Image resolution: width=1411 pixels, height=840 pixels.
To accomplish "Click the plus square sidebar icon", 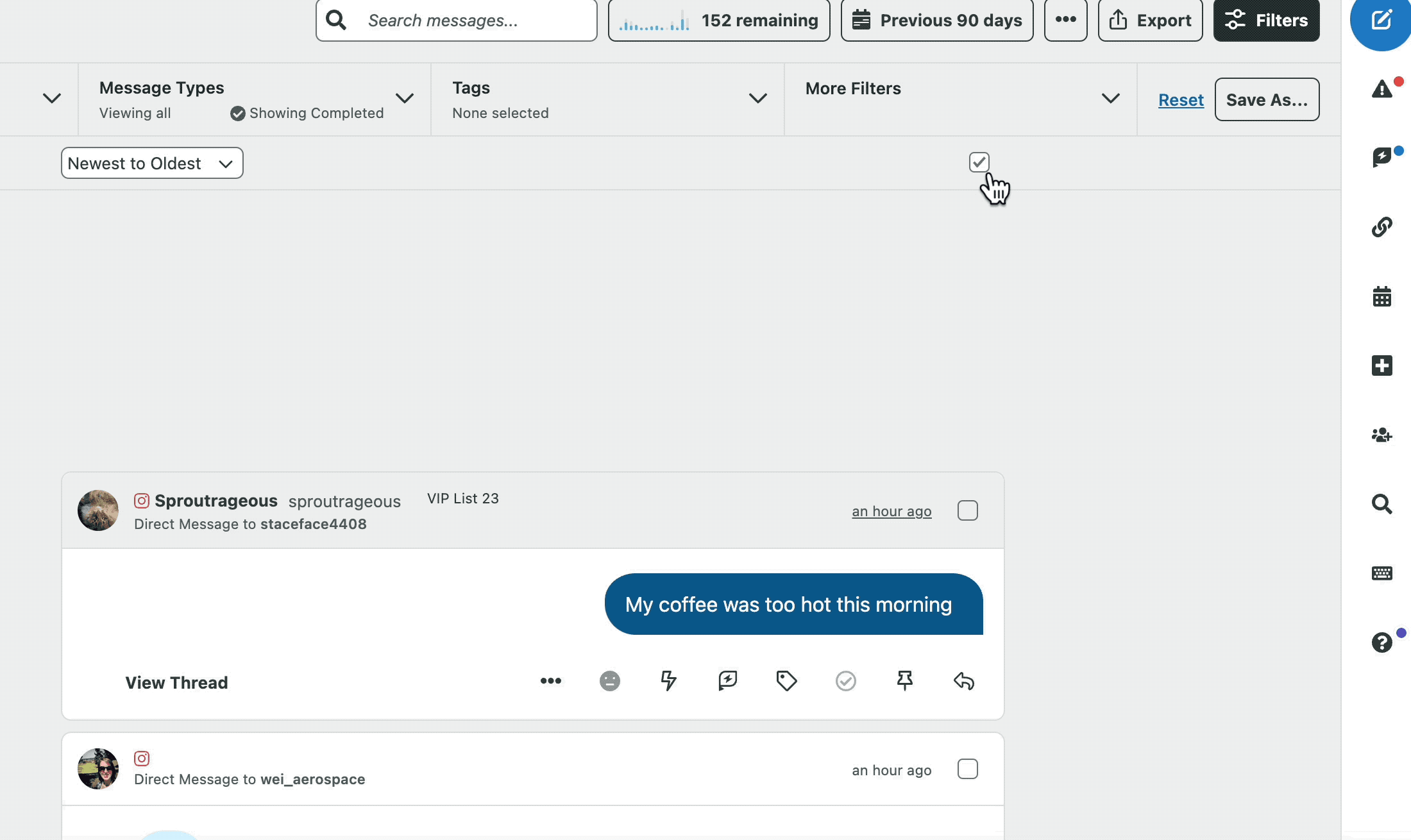I will (x=1382, y=365).
